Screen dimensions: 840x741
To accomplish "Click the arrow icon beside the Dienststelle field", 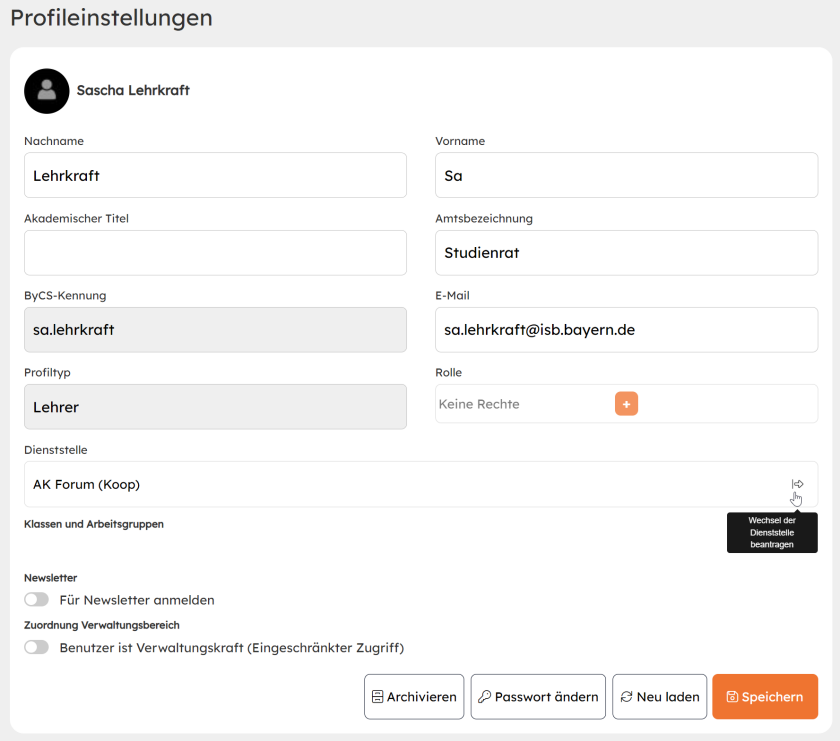I will [x=797, y=483].
